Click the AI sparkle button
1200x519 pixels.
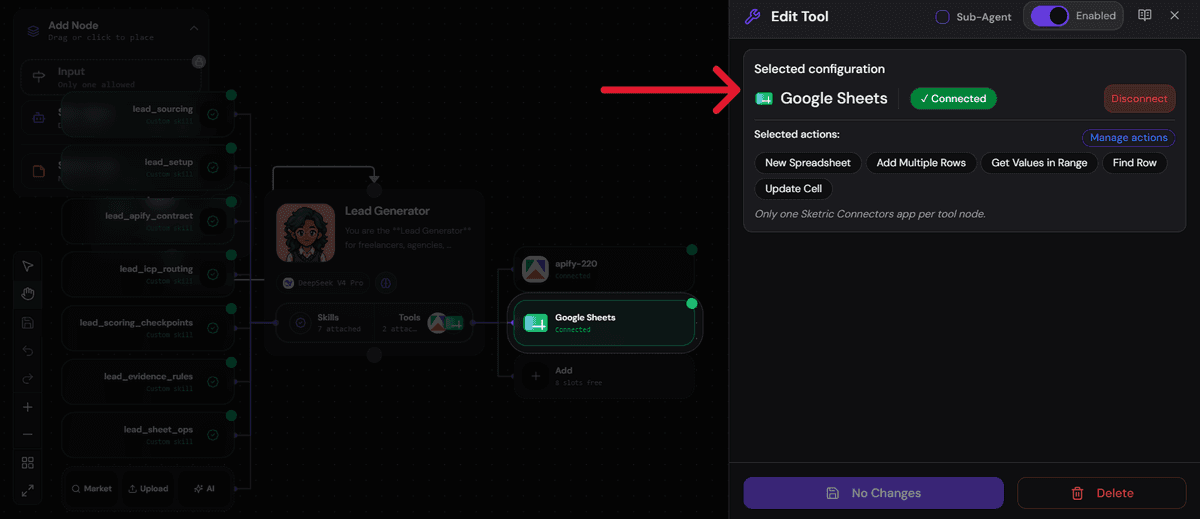coord(205,489)
